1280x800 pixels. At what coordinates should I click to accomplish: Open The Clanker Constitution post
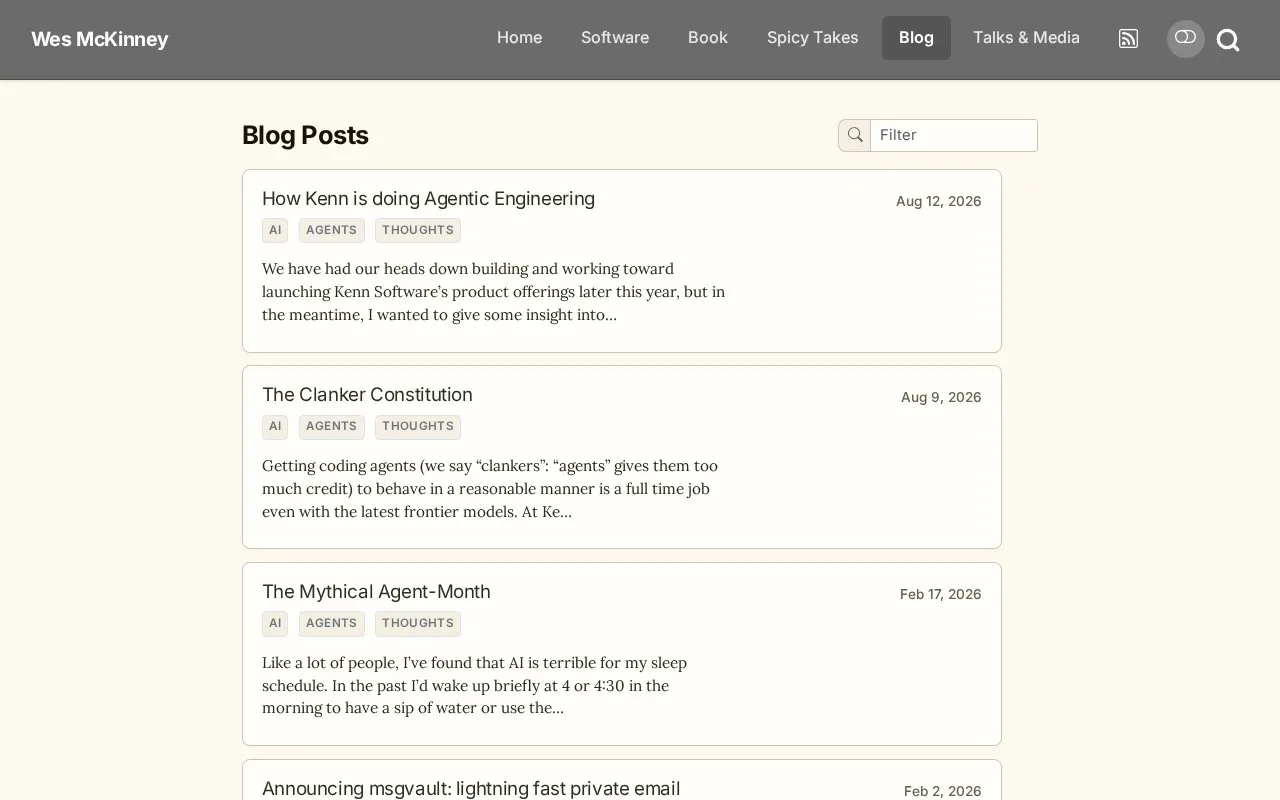367,394
